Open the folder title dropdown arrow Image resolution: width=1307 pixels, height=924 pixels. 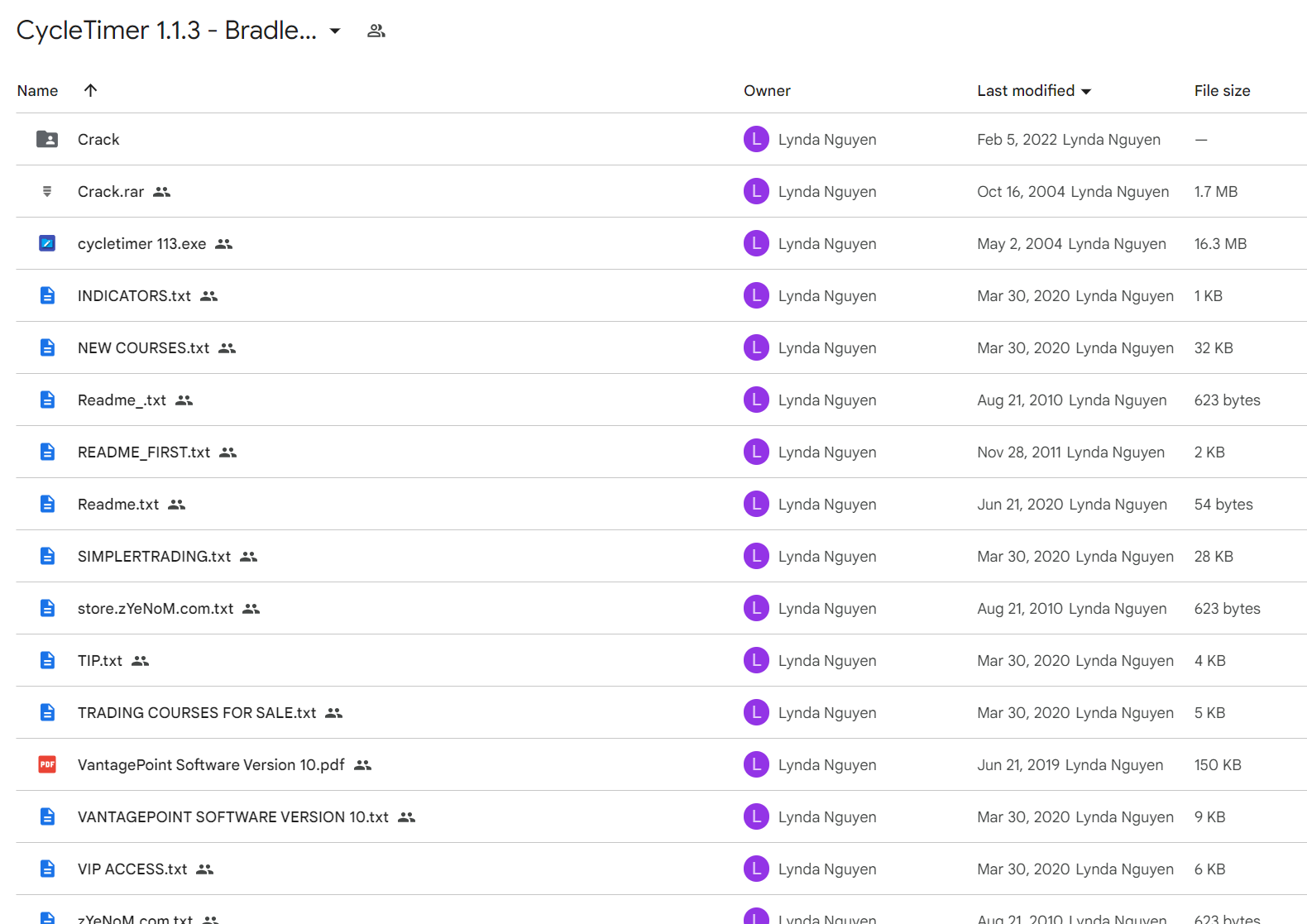pos(335,31)
